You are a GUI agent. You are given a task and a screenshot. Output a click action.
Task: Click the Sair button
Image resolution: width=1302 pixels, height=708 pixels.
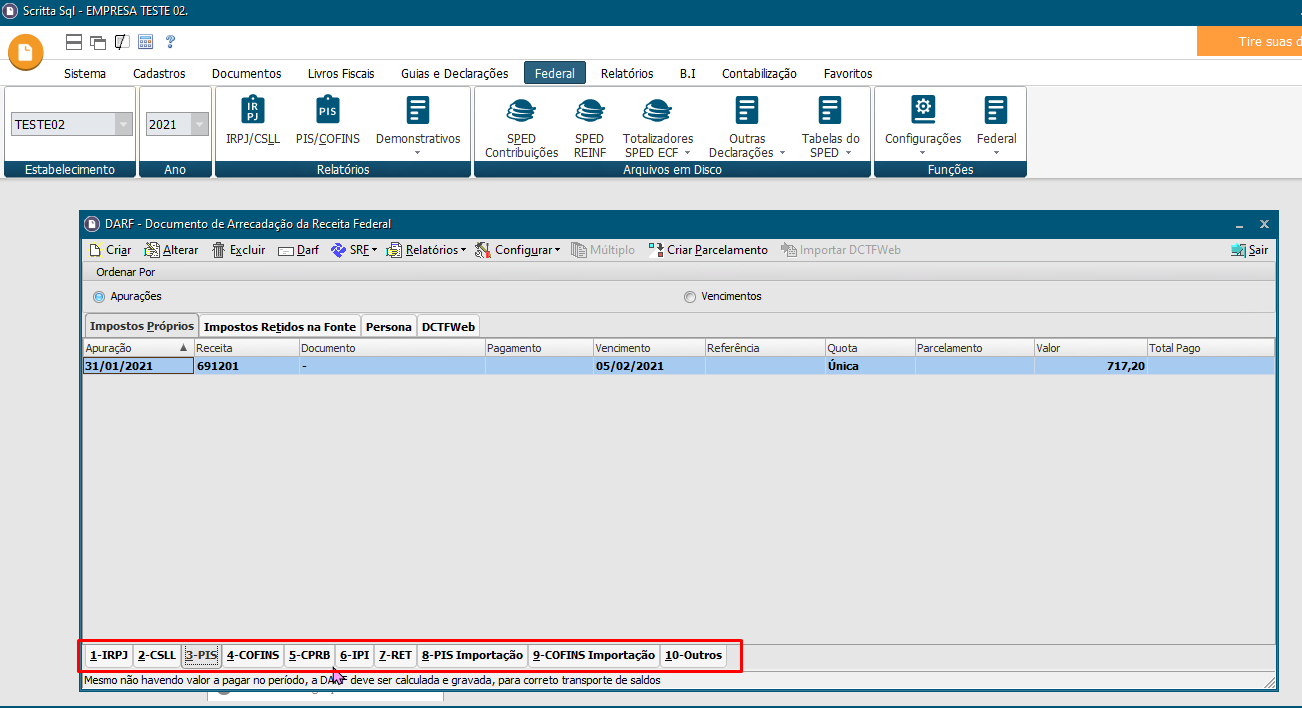[1249, 250]
